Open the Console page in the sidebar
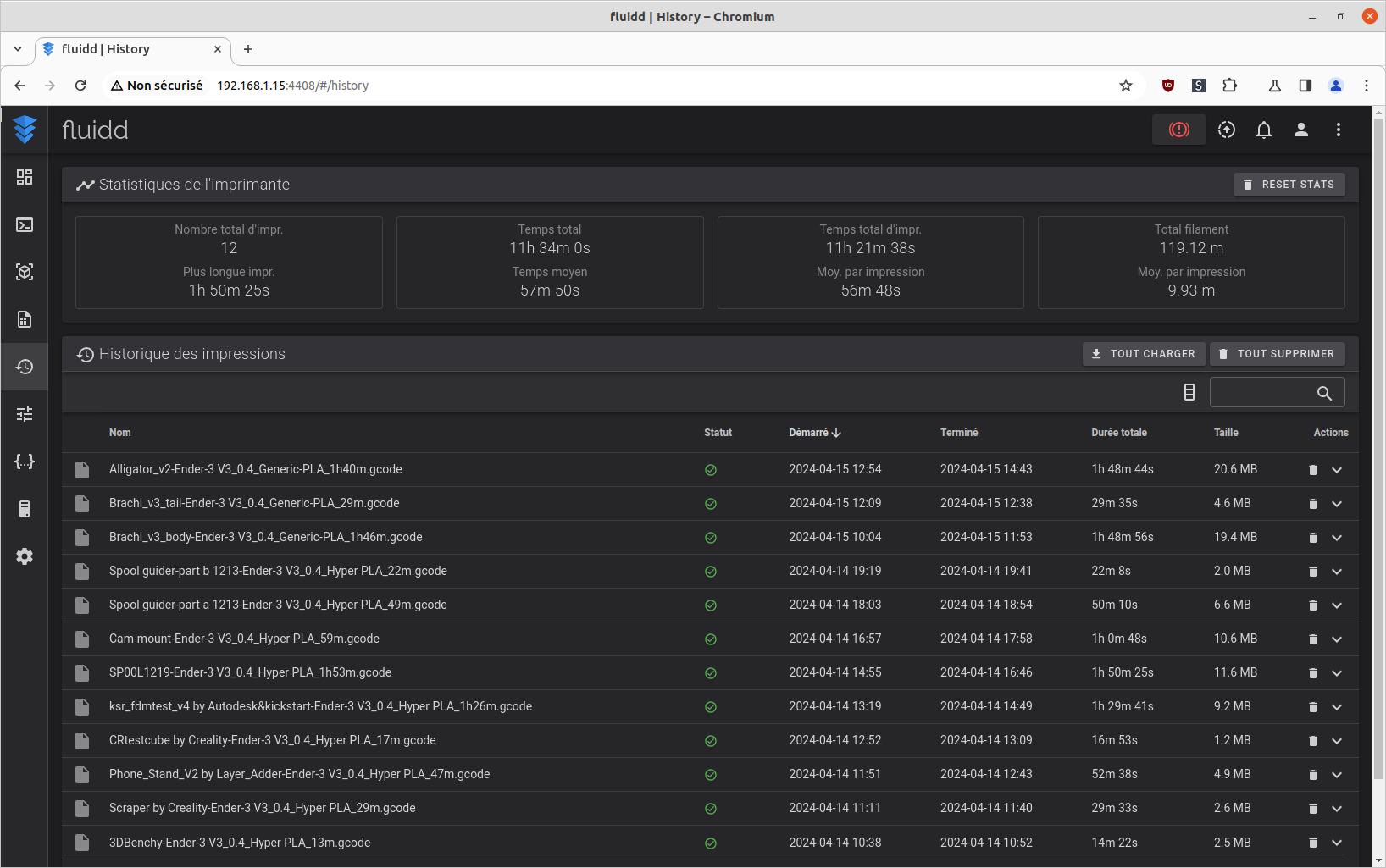1386x868 pixels. coord(25,224)
